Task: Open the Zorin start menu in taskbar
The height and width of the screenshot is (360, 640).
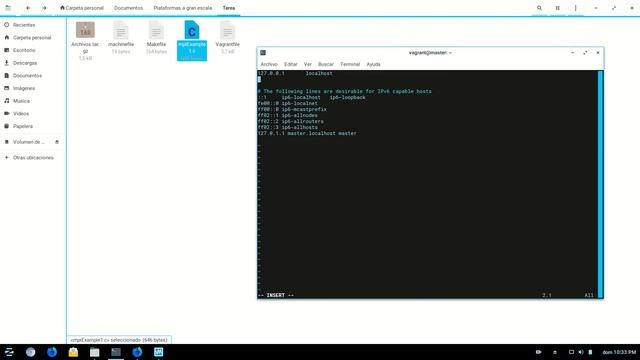Action: (x=9, y=352)
